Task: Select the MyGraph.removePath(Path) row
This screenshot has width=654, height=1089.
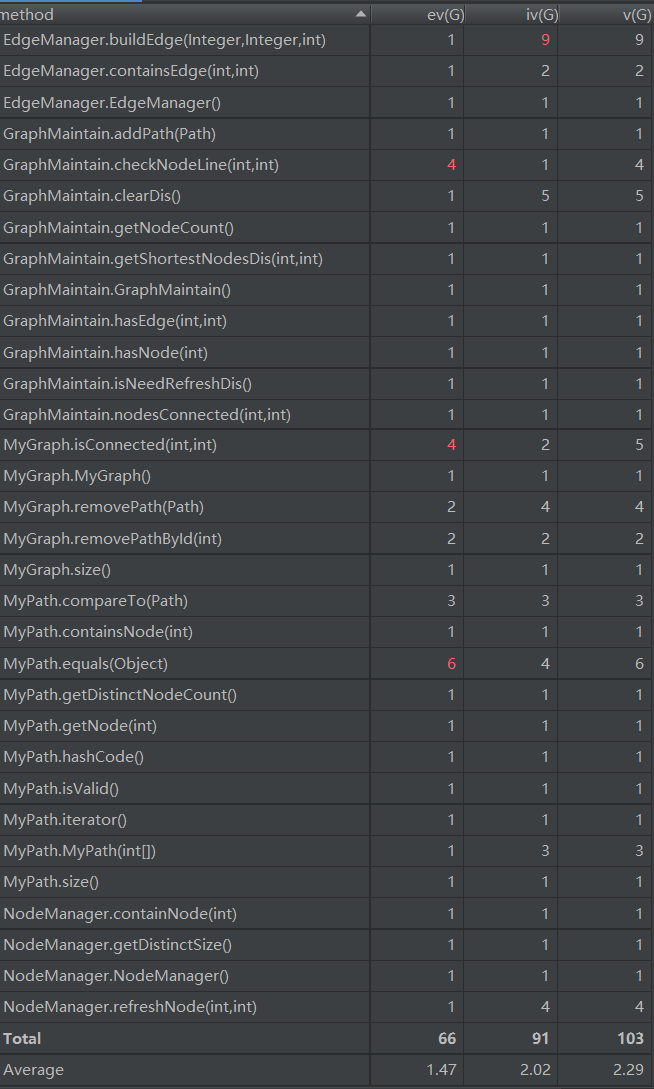Action: coord(327,507)
